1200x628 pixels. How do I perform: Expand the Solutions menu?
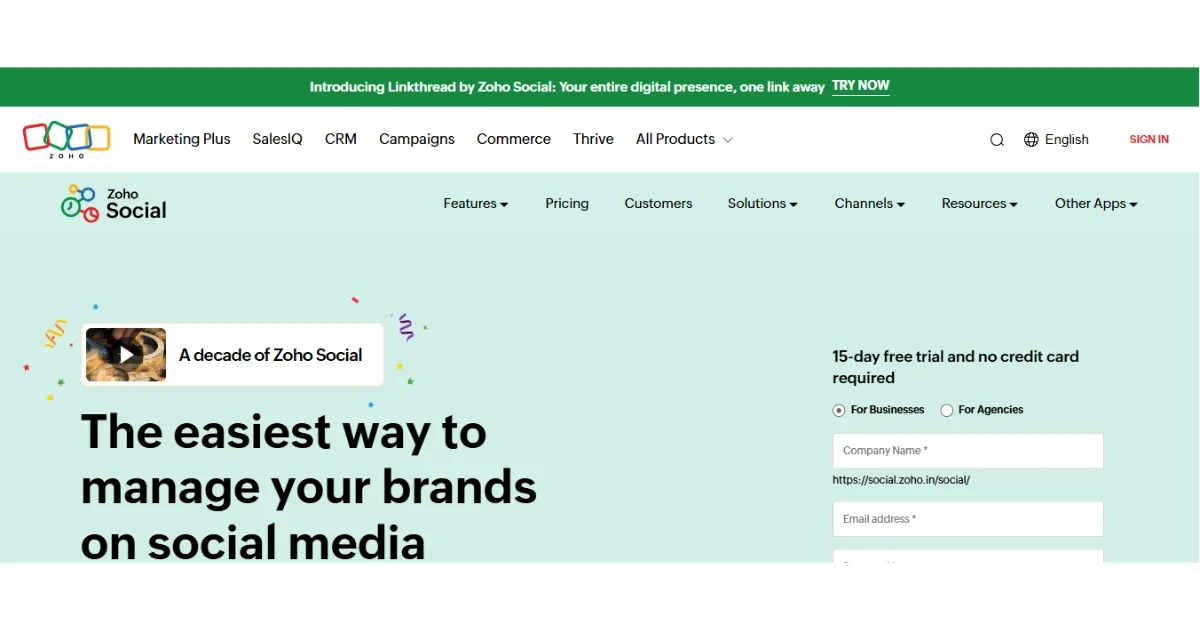tap(763, 203)
